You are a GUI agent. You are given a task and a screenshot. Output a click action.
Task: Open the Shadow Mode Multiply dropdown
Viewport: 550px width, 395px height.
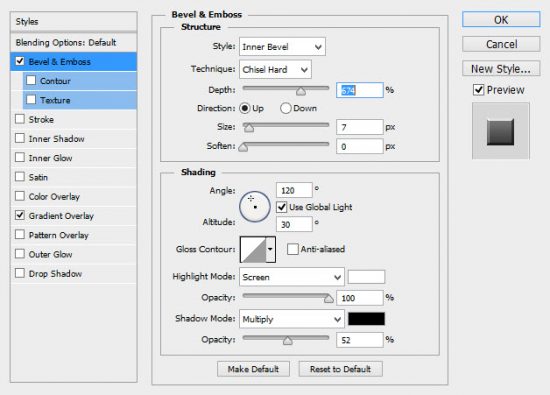click(x=292, y=319)
